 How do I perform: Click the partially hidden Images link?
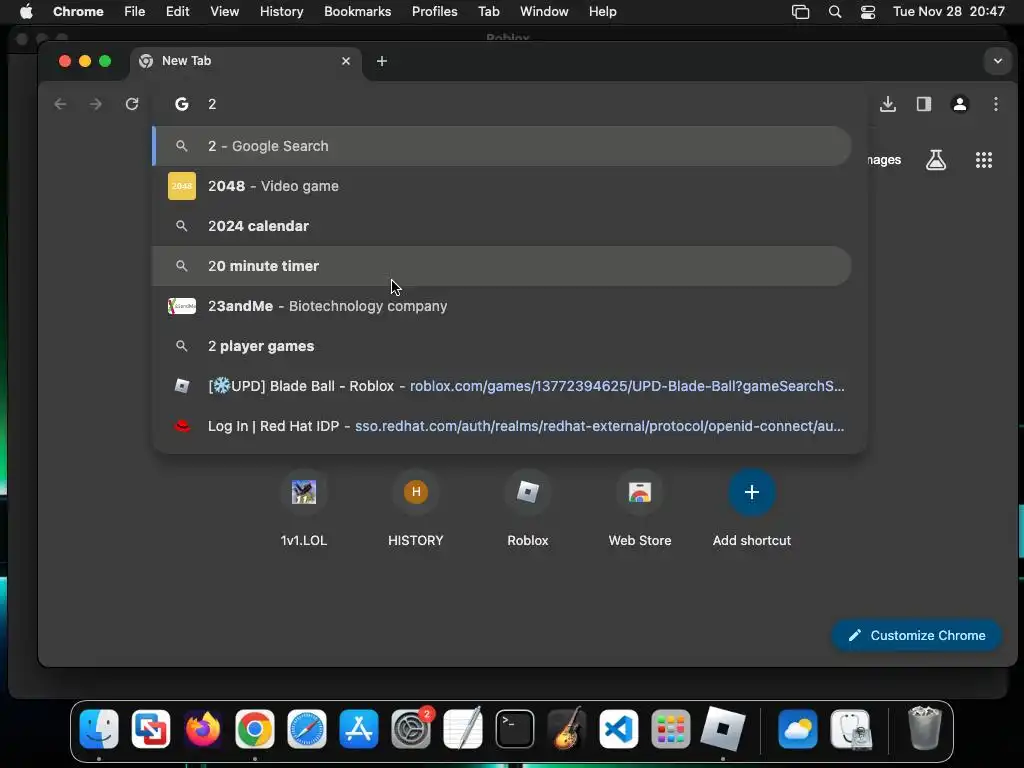click(x=884, y=160)
